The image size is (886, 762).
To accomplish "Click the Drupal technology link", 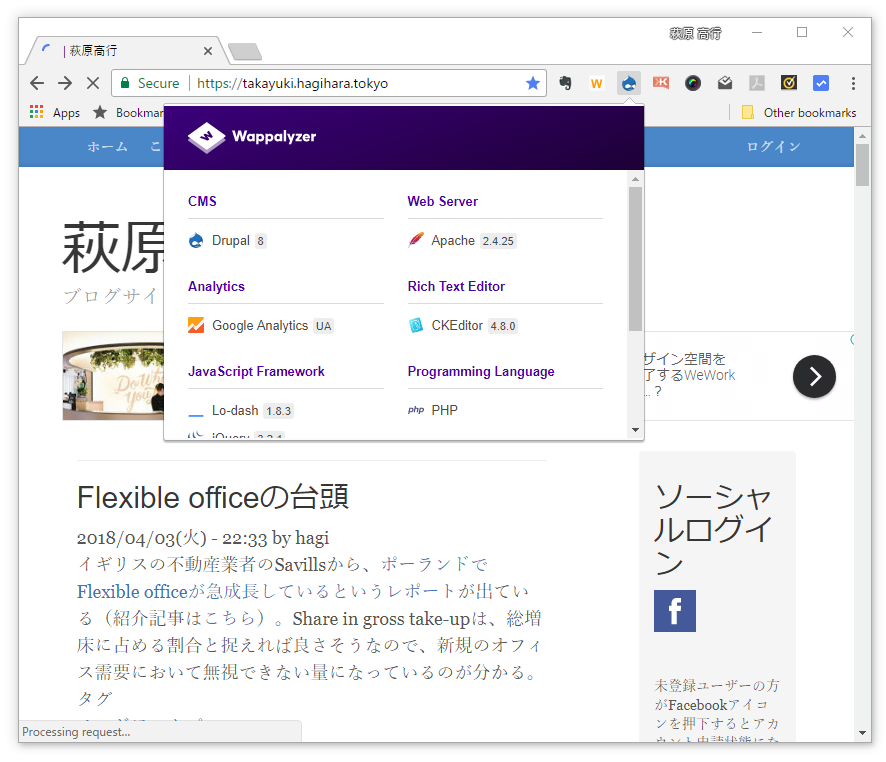I will click(231, 241).
